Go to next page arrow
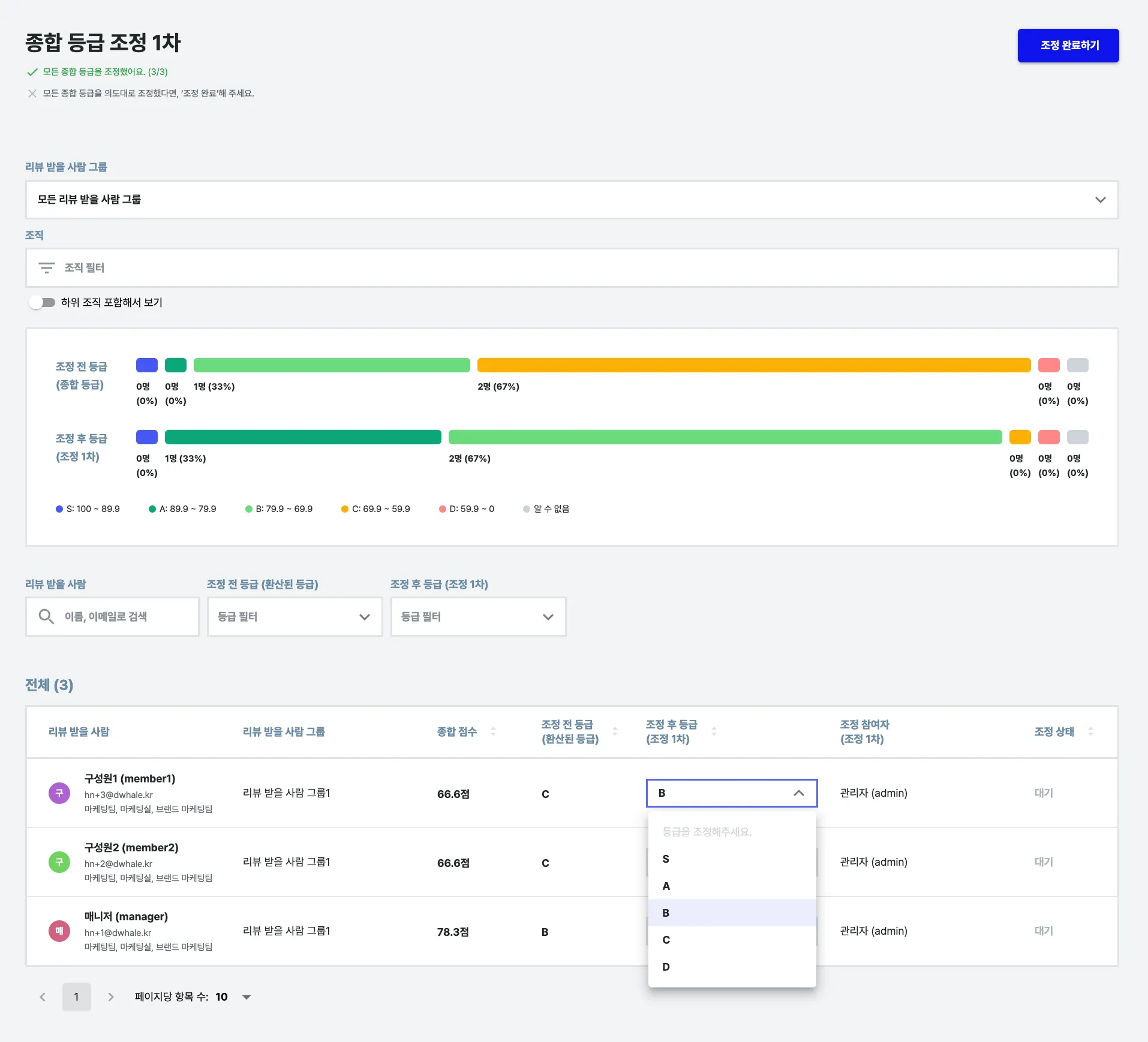This screenshot has height=1042, width=1148. [111, 997]
